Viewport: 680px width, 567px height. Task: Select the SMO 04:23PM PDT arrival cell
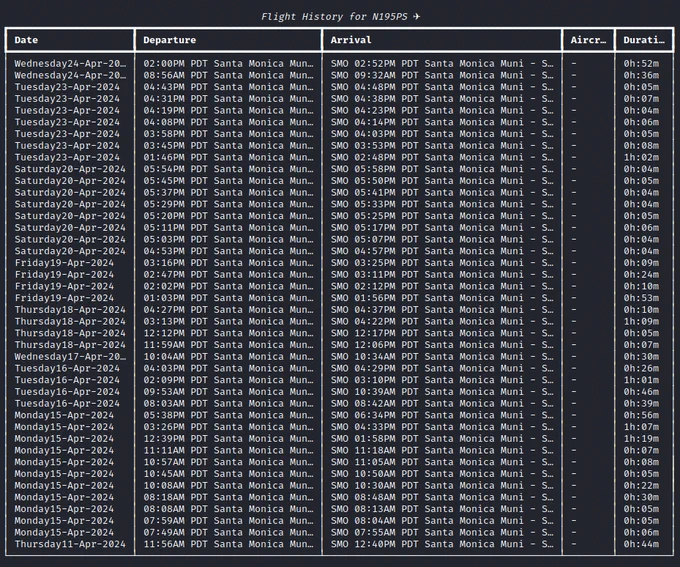point(442,110)
